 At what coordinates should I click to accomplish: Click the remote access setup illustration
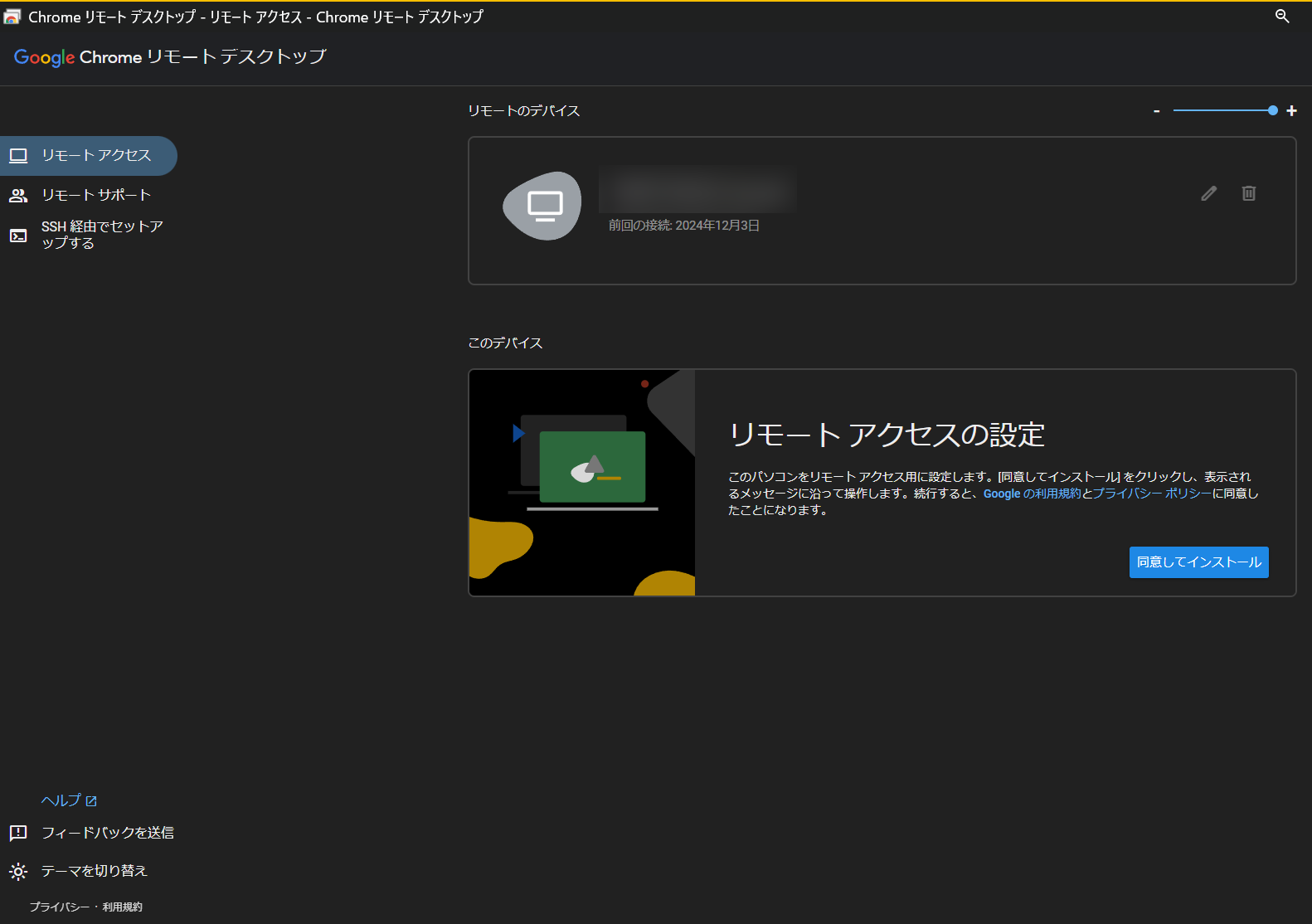click(582, 483)
